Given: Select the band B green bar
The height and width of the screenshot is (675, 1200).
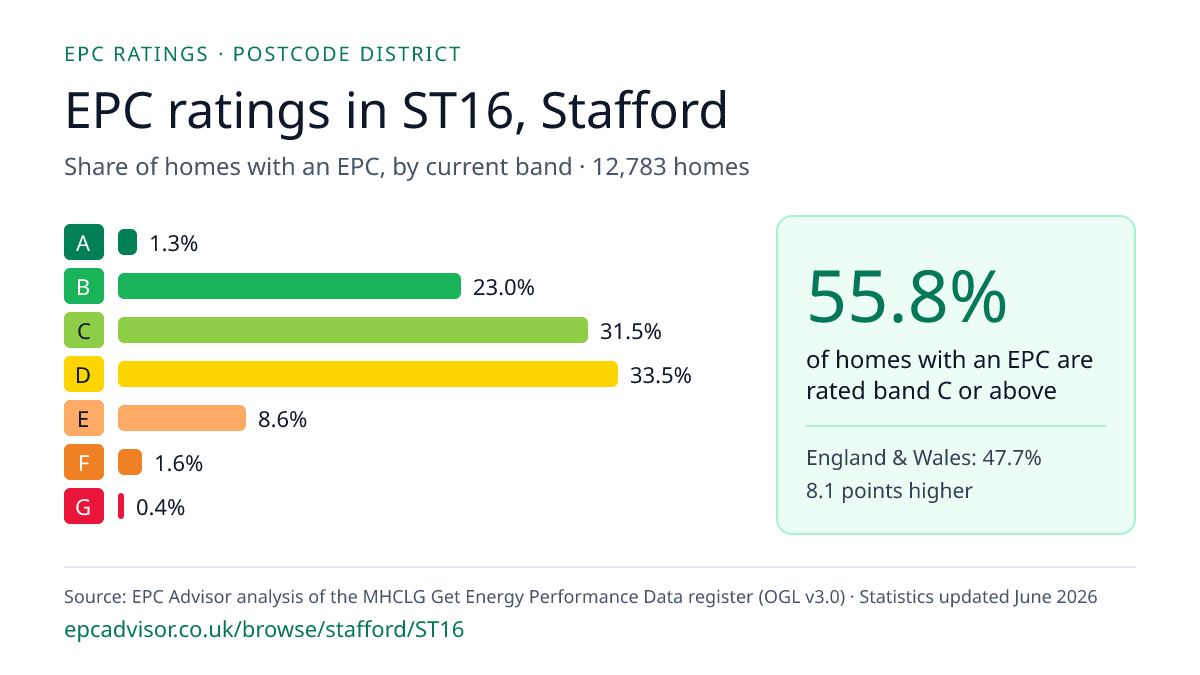Looking at the screenshot, I should pos(289,287).
